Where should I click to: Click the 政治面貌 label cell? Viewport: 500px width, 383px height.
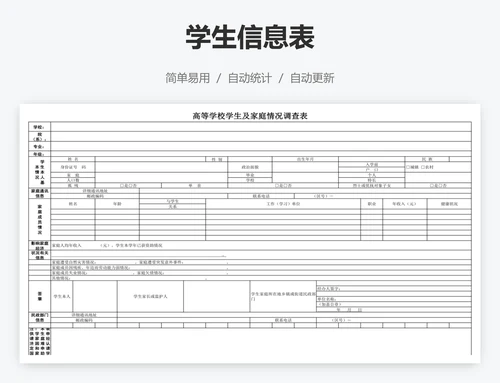pyautogui.click(x=250, y=167)
